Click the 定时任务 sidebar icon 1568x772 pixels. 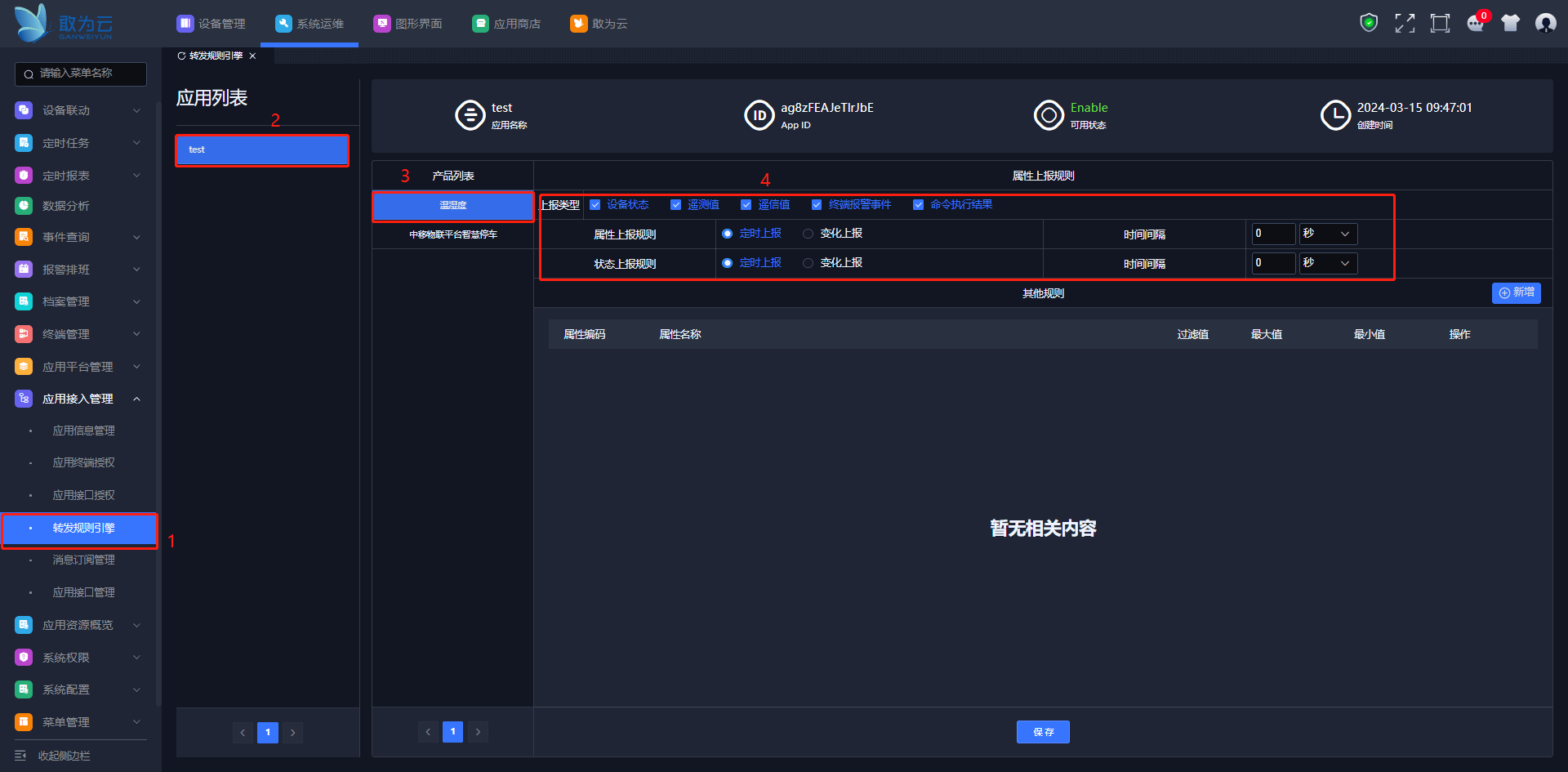pos(24,143)
